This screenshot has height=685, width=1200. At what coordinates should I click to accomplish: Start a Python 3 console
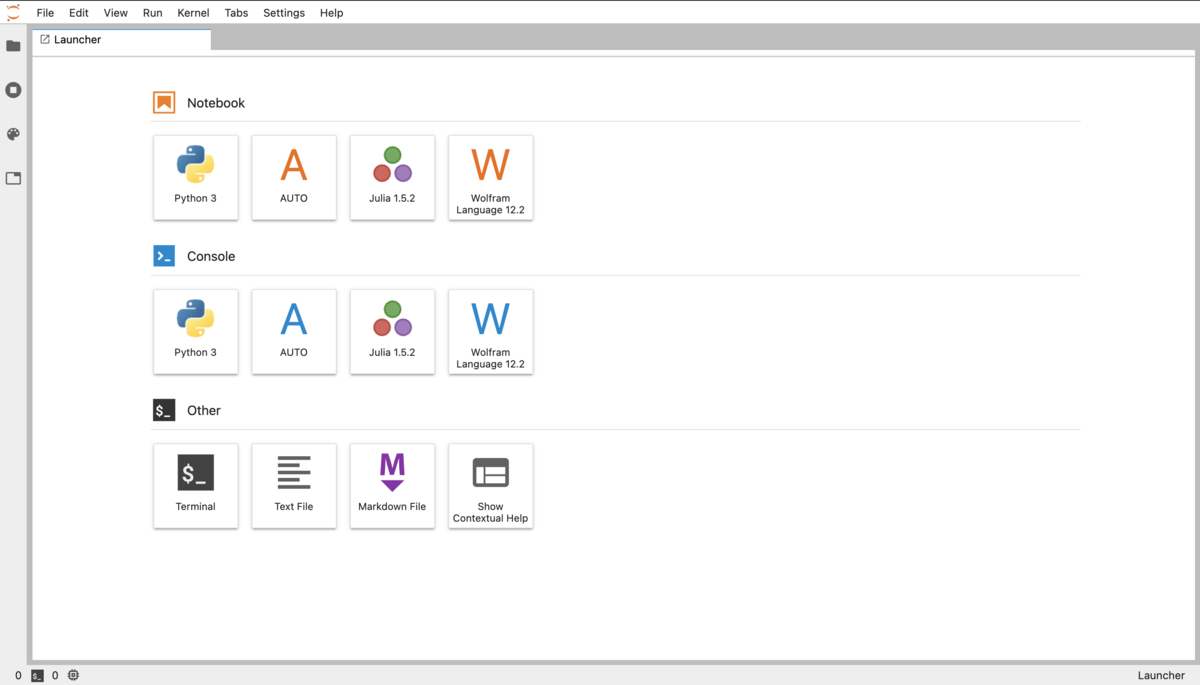[x=196, y=332]
